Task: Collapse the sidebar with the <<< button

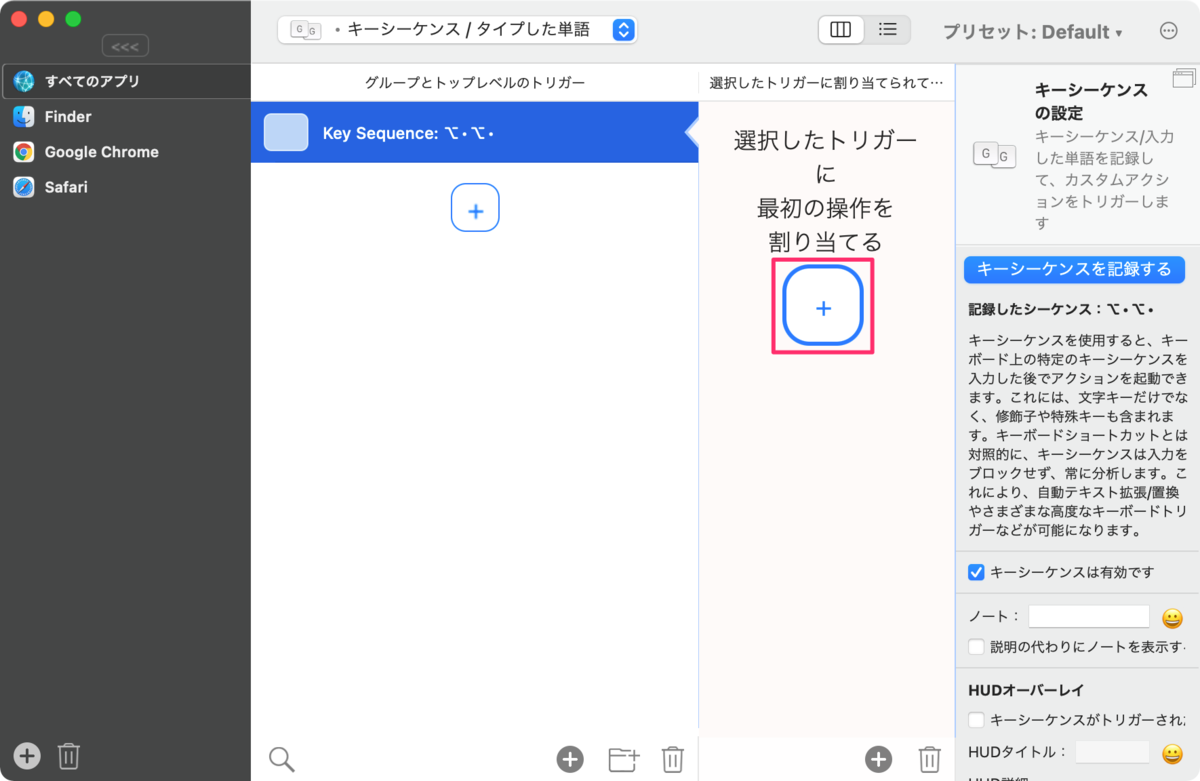Action: coord(126,44)
